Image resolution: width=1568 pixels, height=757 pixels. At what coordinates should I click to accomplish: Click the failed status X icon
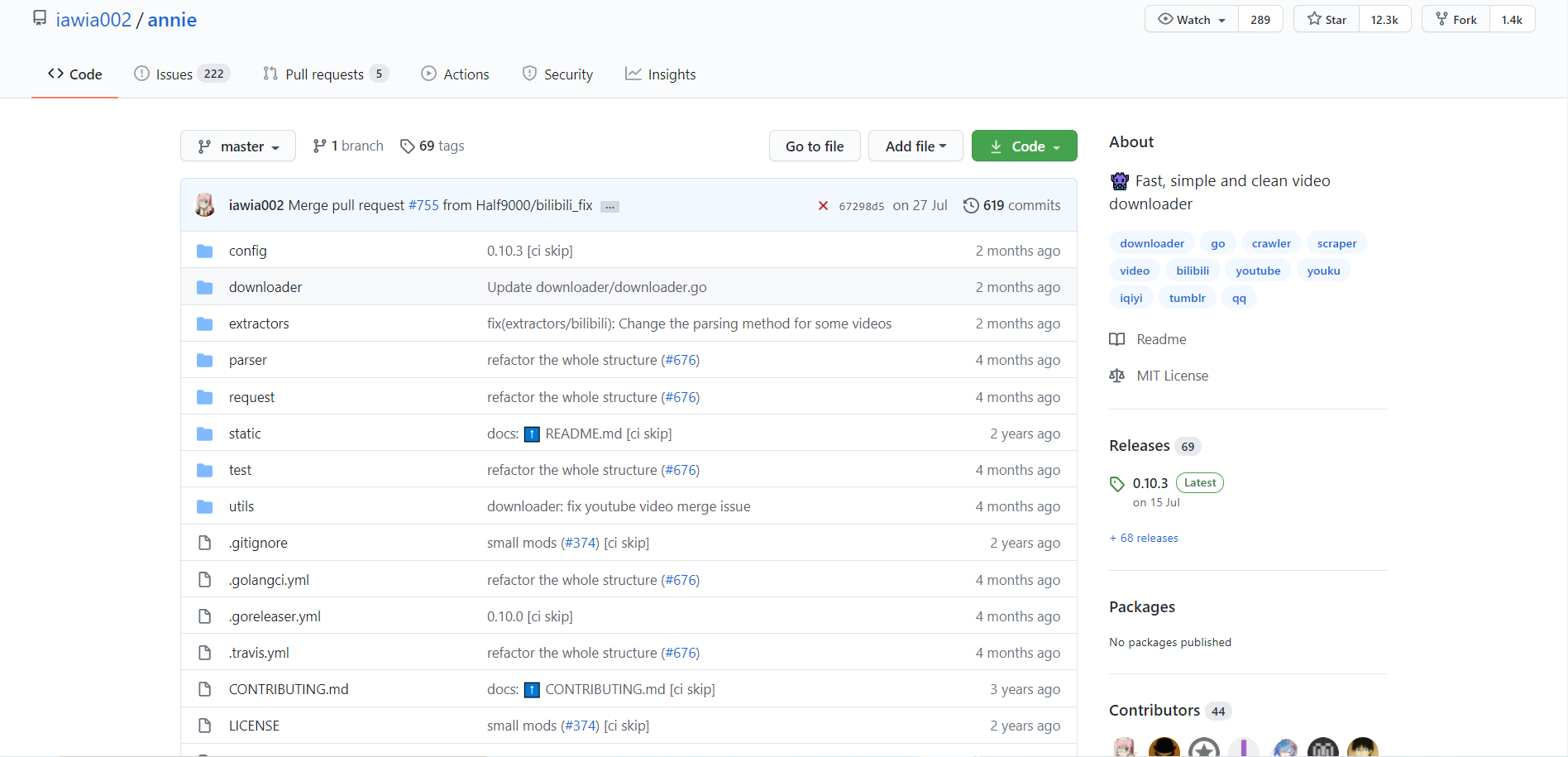[823, 205]
